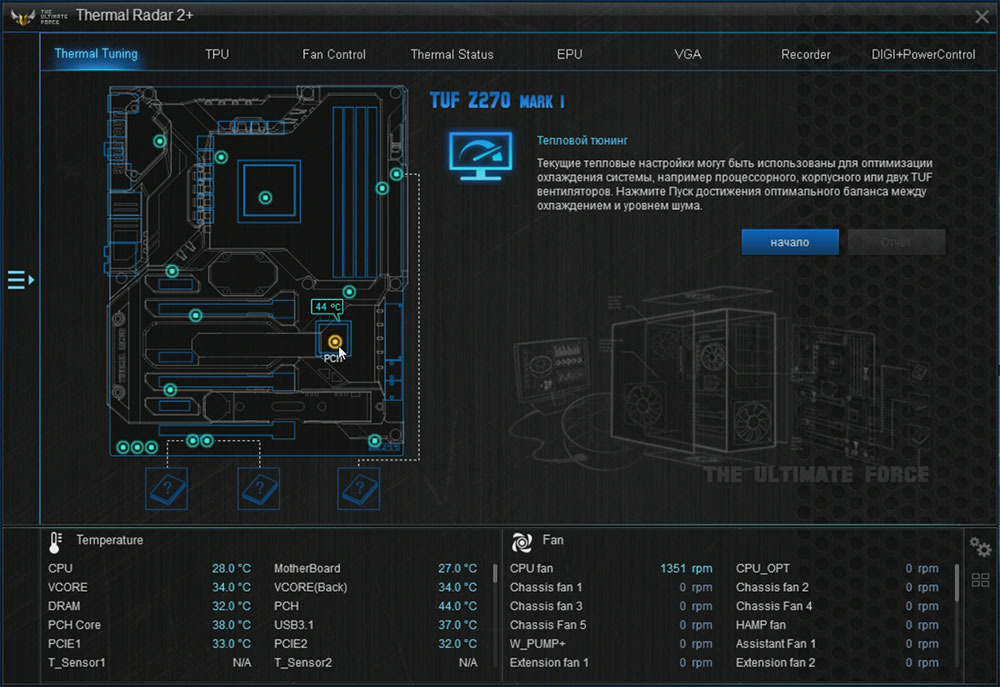Open the EPU tab
Image resolution: width=1000 pixels, height=687 pixels.
coord(569,54)
